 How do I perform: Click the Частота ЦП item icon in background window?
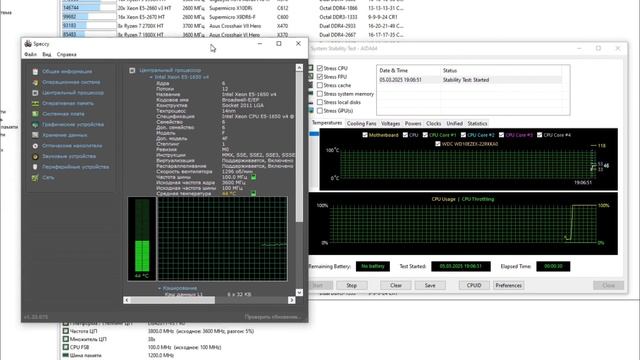(x=66, y=331)
